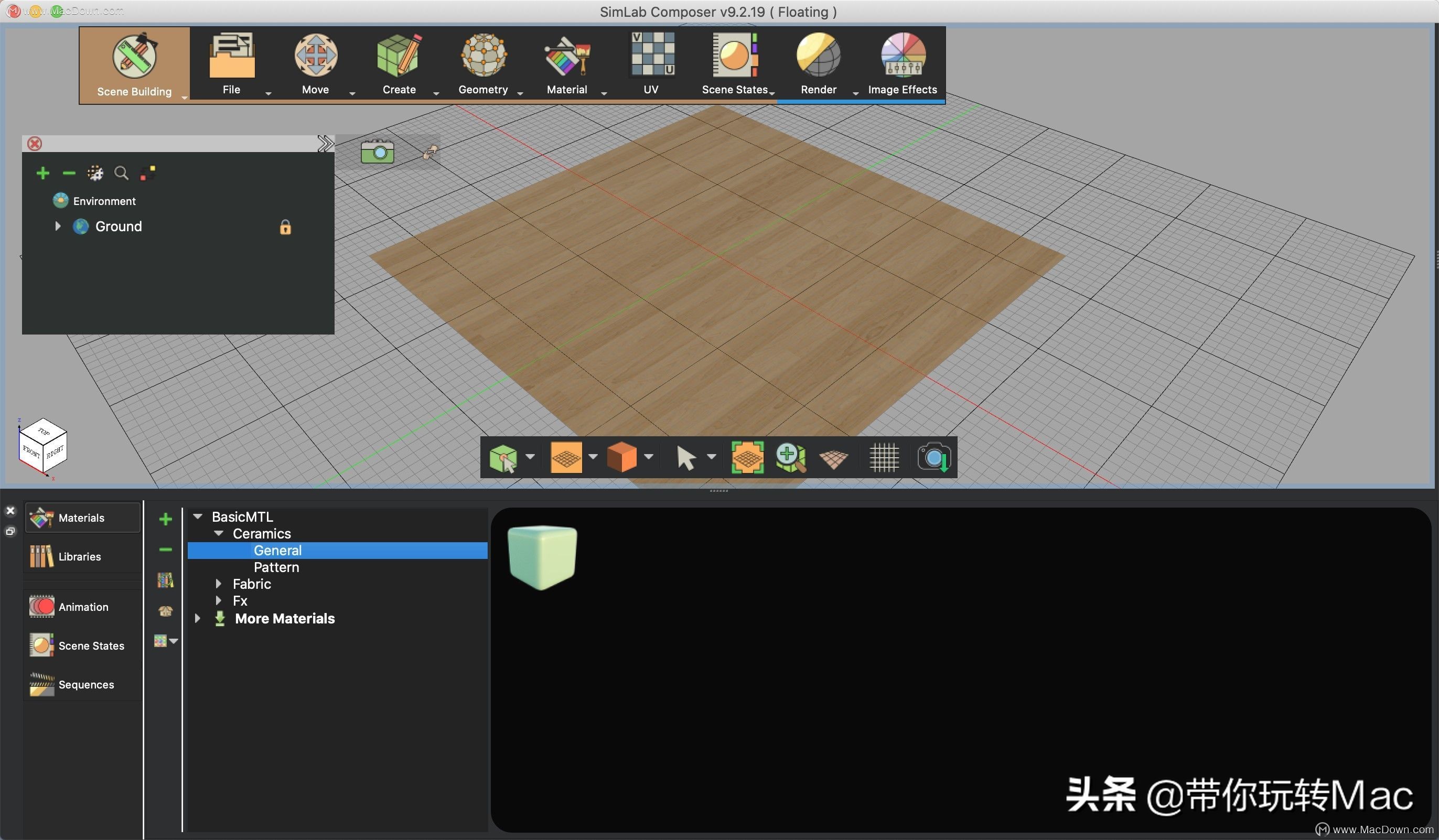Open the File menu icon

coord(231,55)
